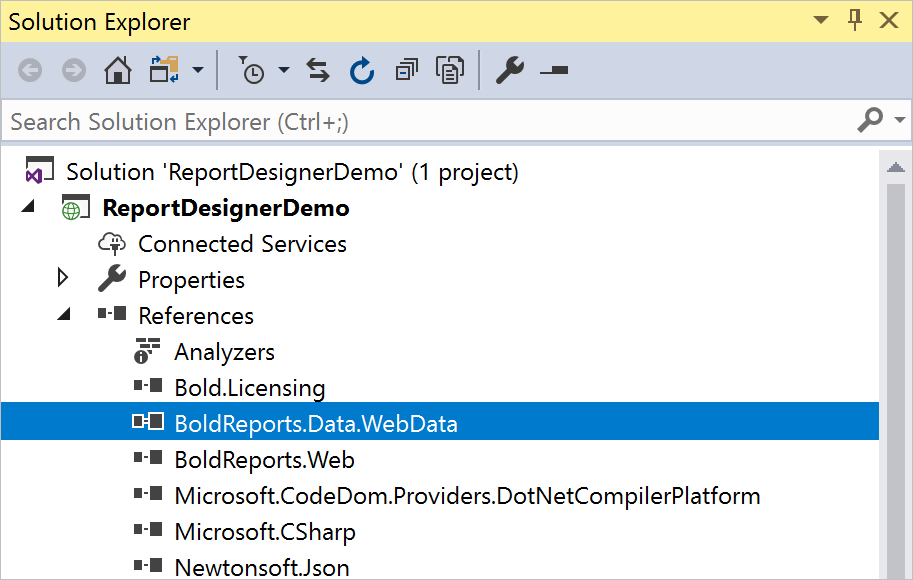Select the Bold.Licensing reference
Image resolution: width=913 pixels, height=580 pixels.
tap(250, 388)
